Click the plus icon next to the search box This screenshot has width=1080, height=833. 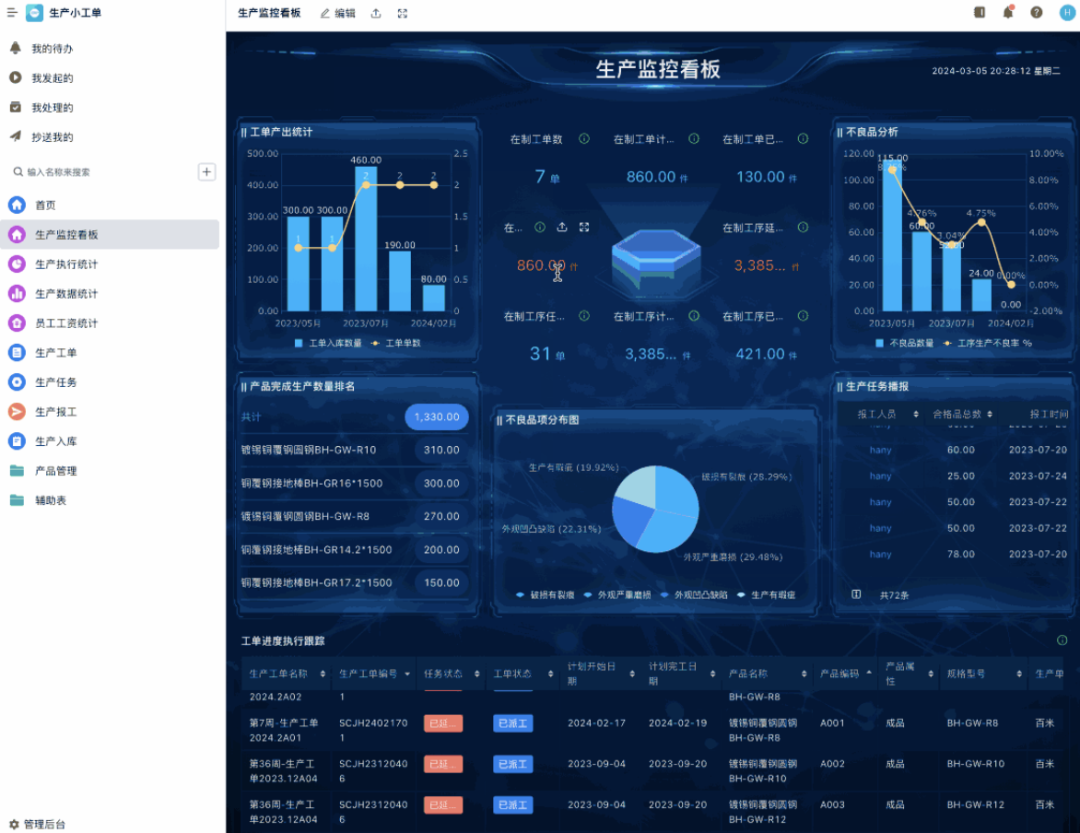click(206, 172)
